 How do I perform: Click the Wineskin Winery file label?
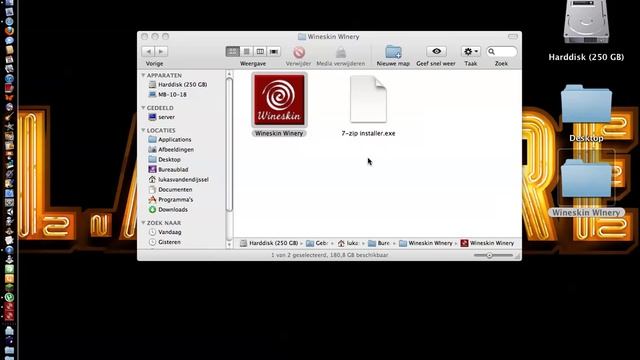[279, 133]
